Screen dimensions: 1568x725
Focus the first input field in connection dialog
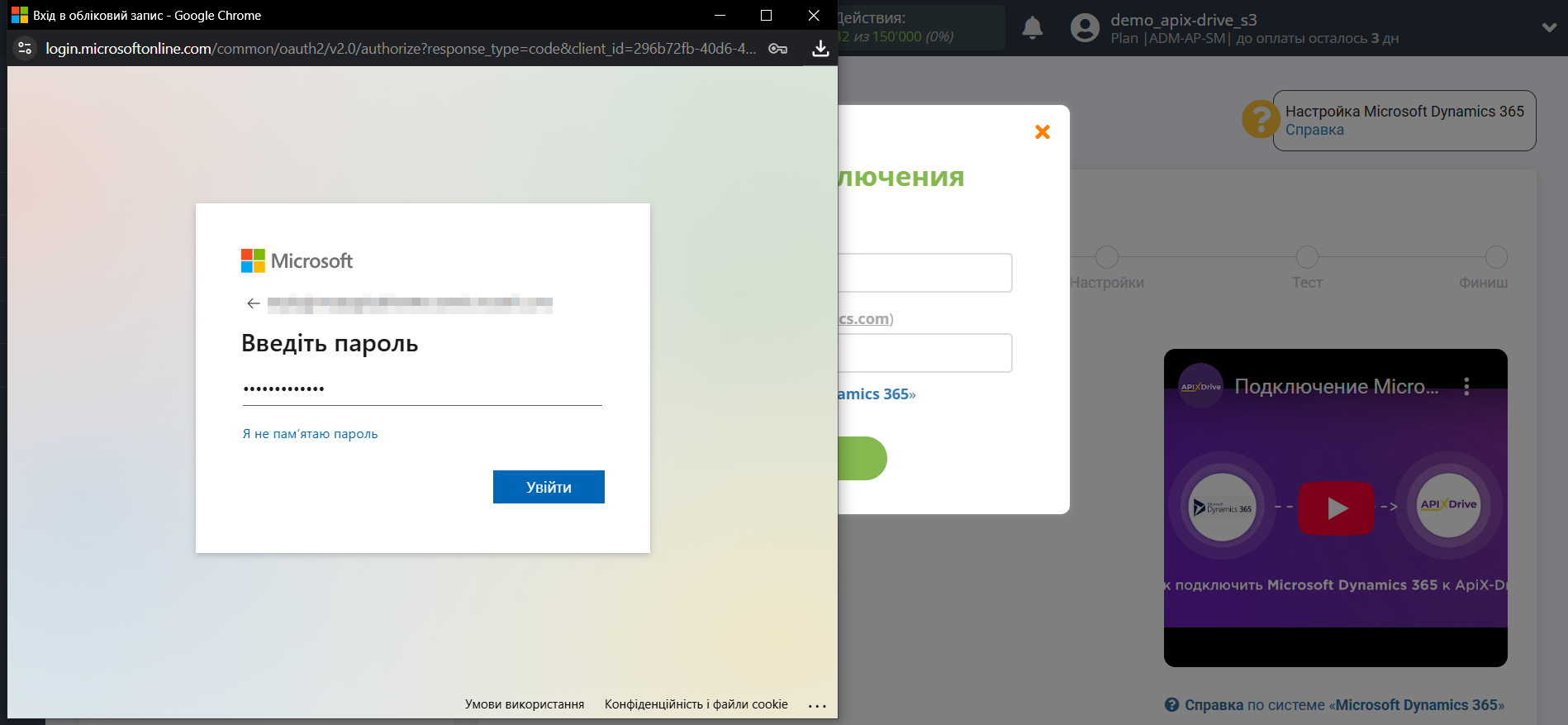(925, 273)
